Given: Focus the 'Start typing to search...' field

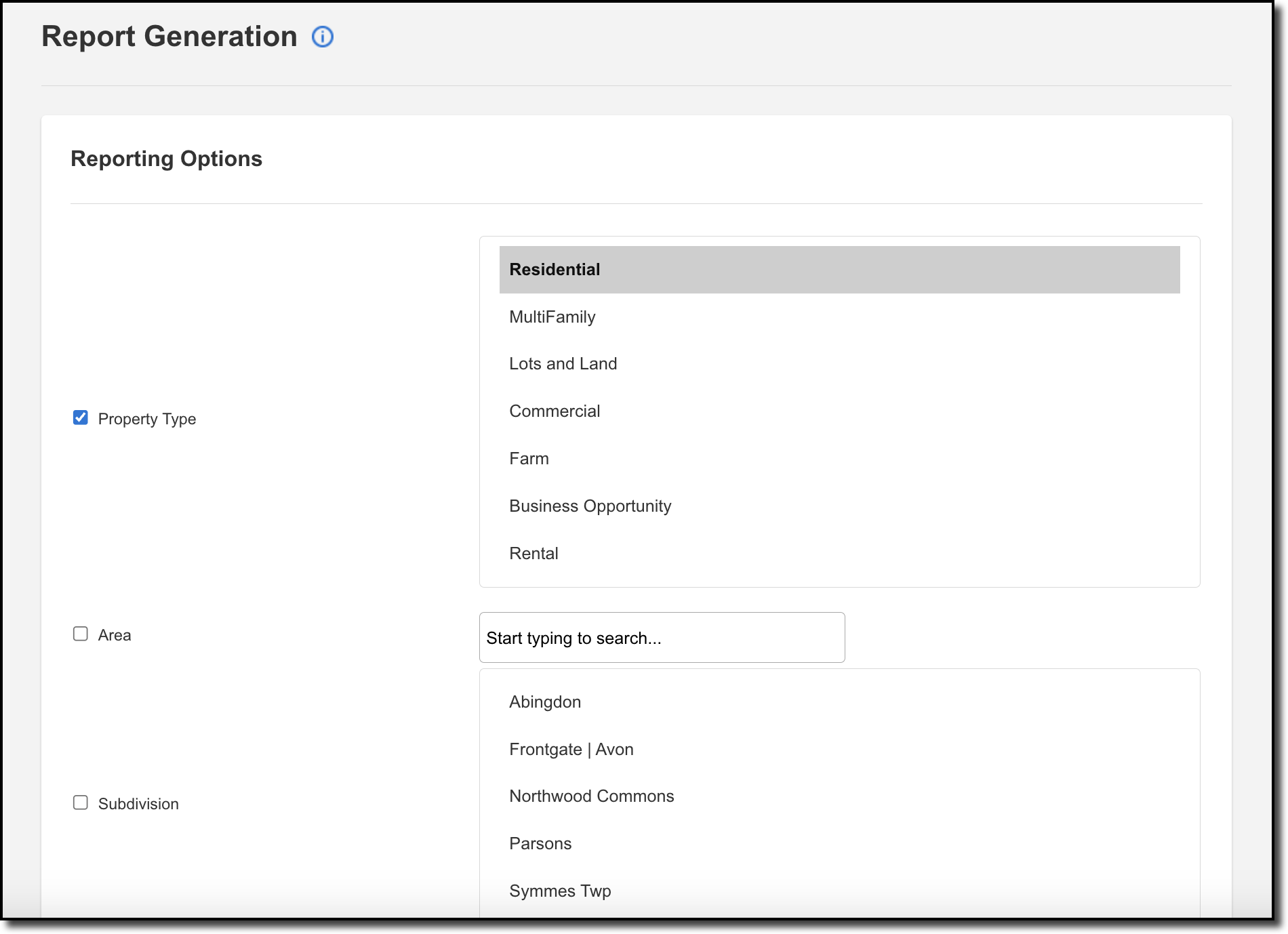Looking at the screenshot, I should click(x=662, y=638).
